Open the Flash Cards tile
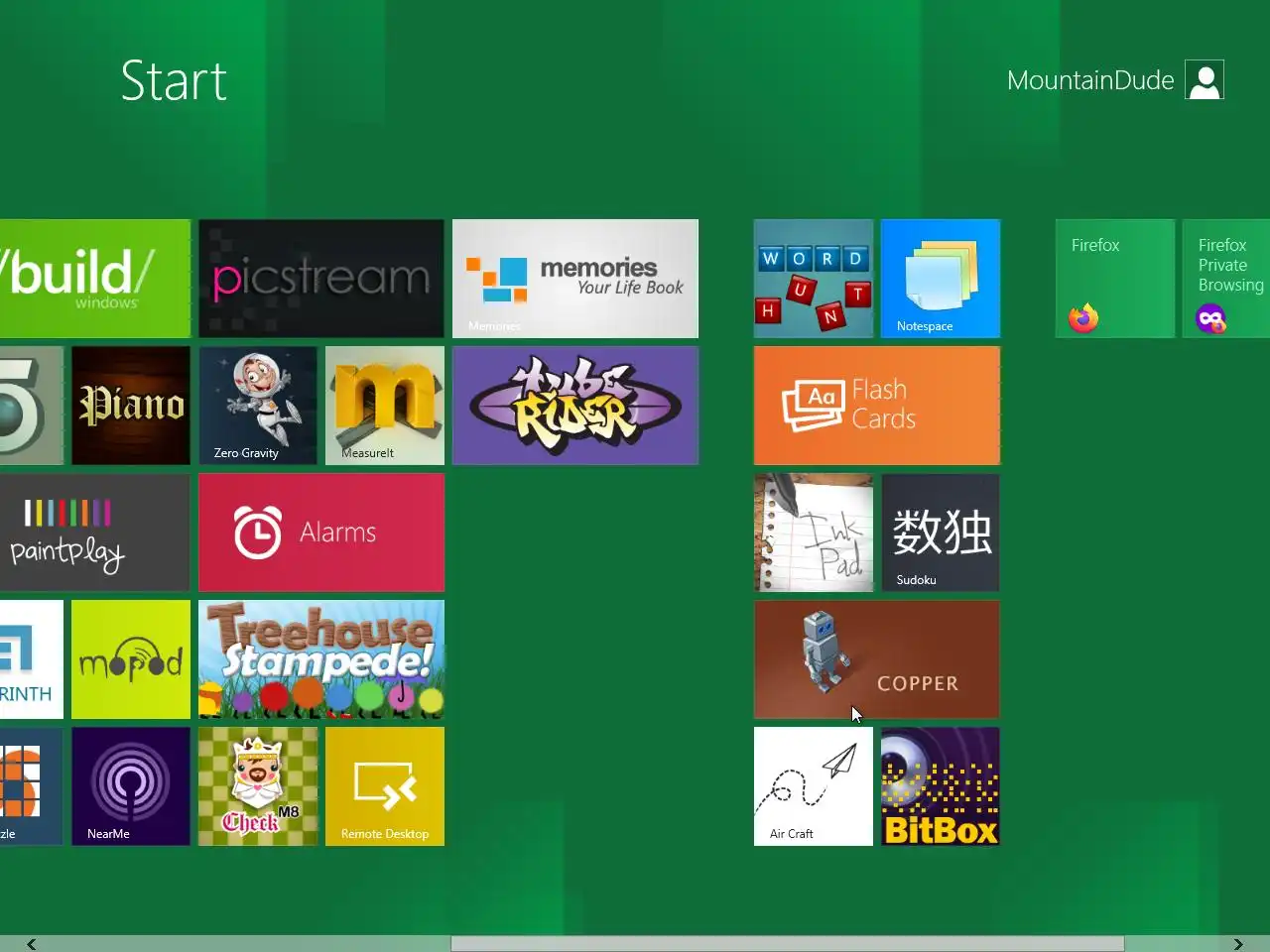This screenshot has width=1270, height=952. [877, 406]
